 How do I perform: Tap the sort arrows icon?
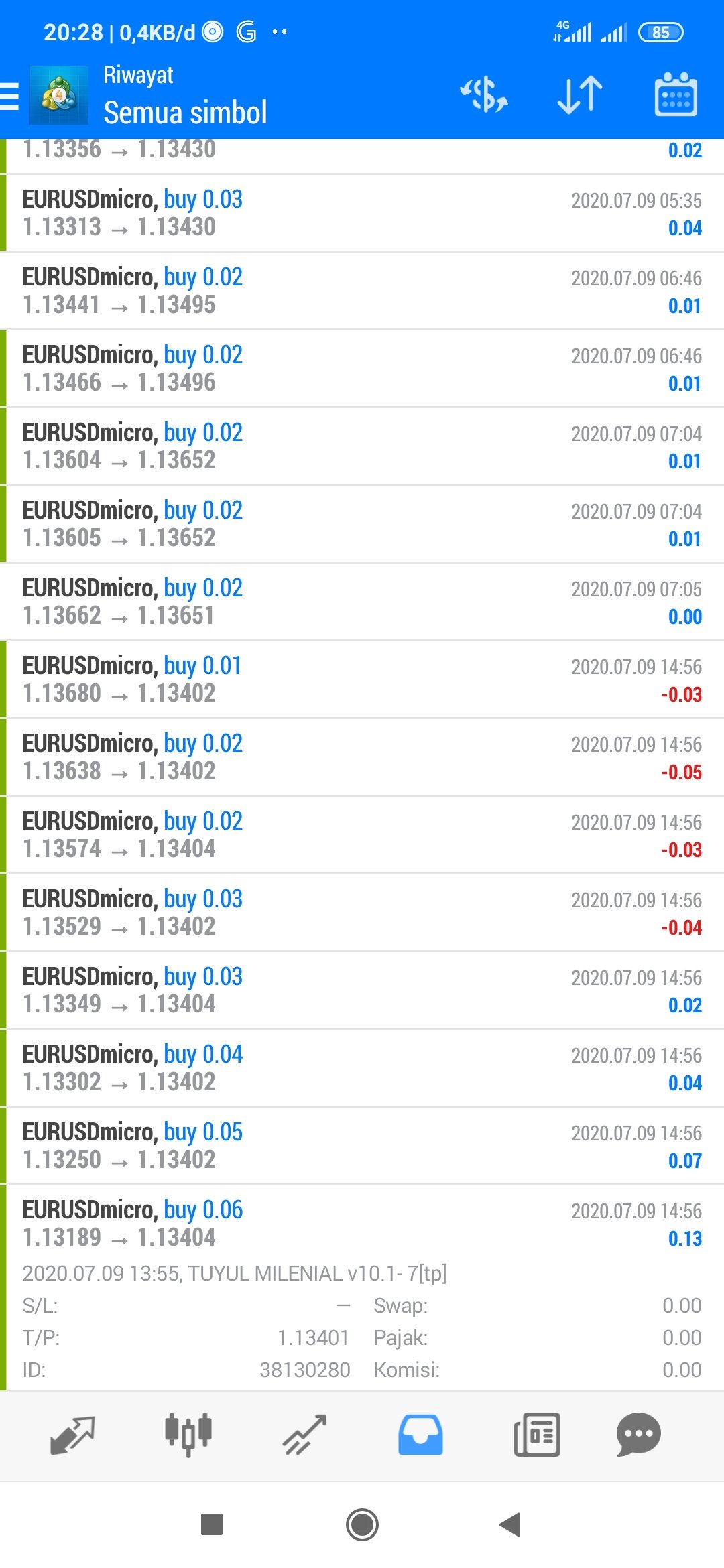580,95
